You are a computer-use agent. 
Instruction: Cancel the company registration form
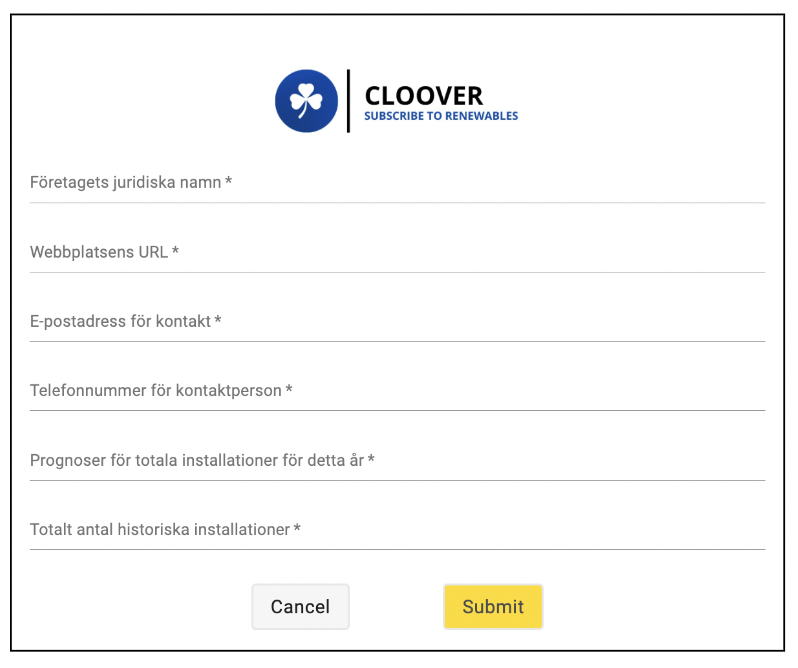tap(300, 606)
